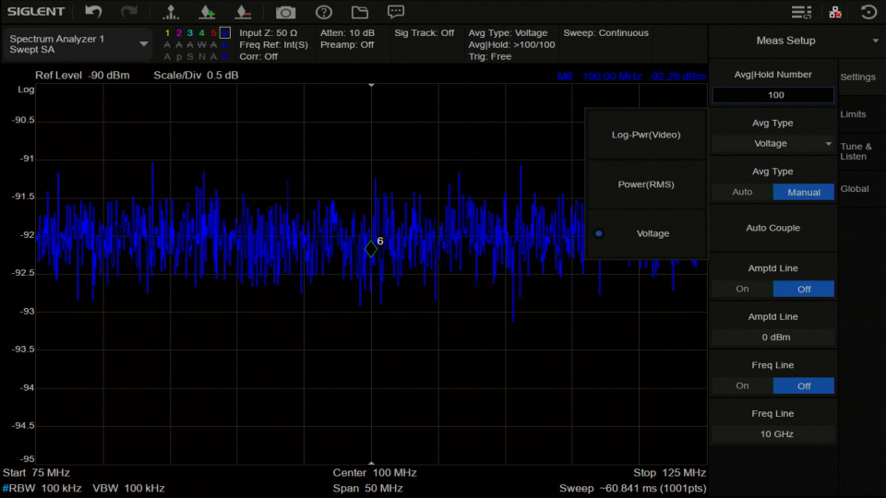Select trace 6 blue boxed indicator
Screen dimensions: 886x498
[225, 33]
